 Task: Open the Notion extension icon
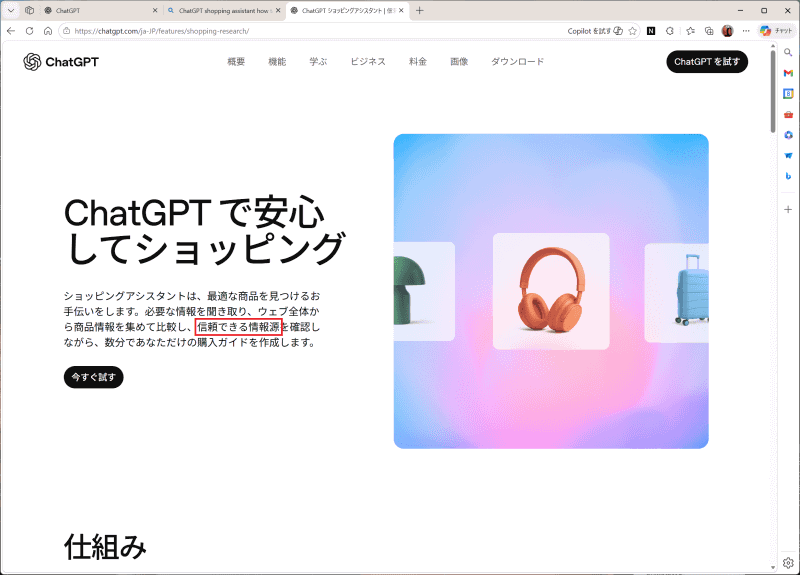651,31
